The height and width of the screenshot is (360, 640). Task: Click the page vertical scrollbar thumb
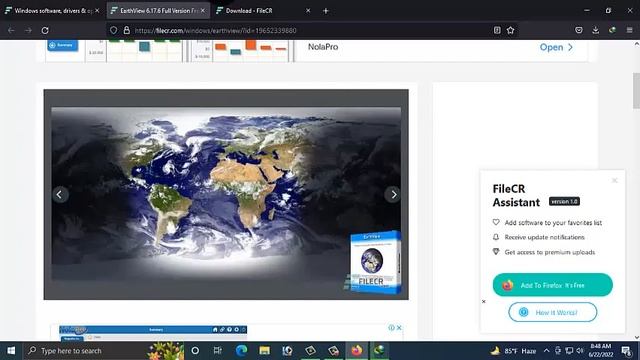(x=636, y=91)
